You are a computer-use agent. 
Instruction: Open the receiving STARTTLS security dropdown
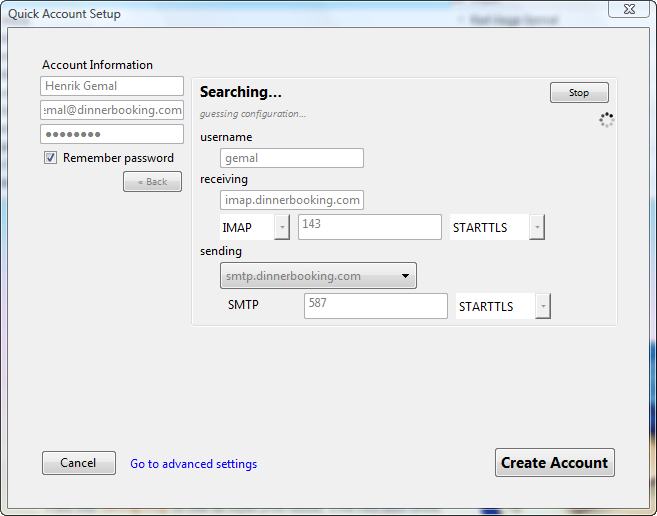pos(497,227)
